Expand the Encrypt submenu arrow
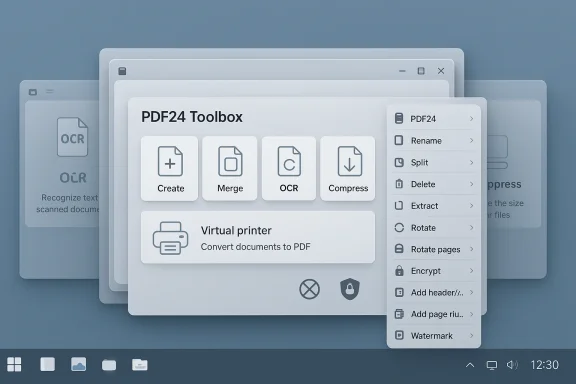Viewport: 576px width, 384px height. 471,271
